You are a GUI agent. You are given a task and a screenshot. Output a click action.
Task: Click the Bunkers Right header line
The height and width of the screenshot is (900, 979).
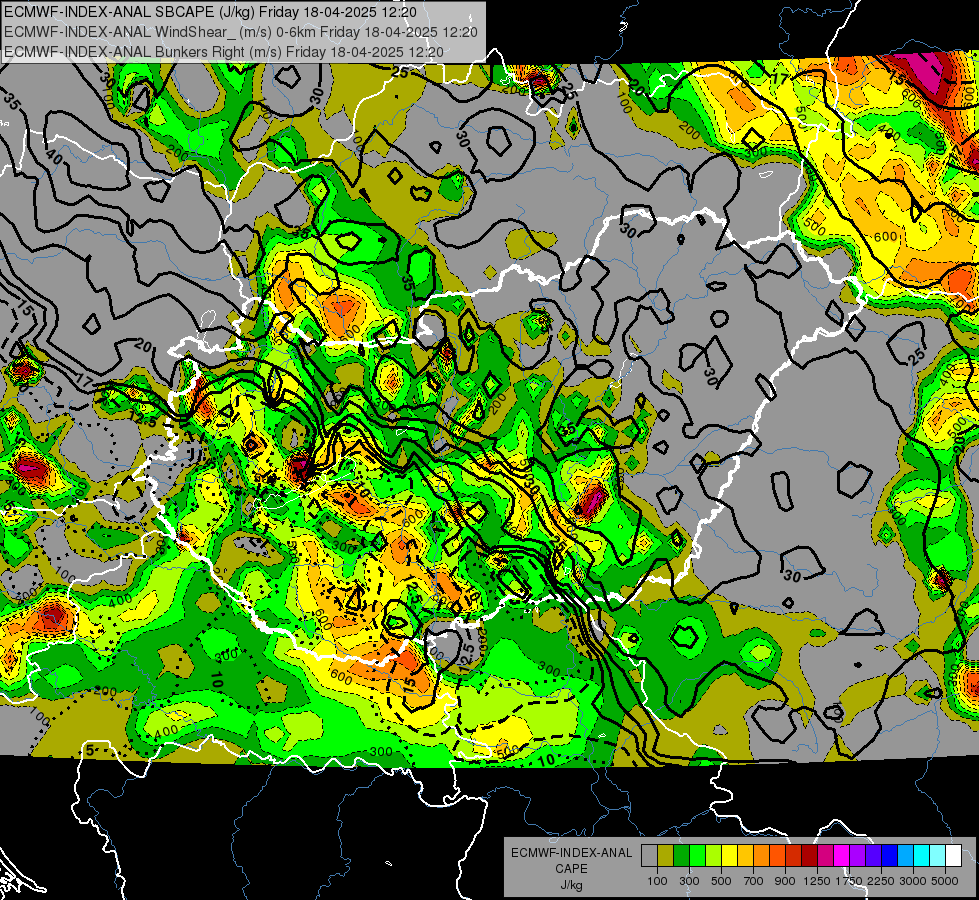point(224,52)
